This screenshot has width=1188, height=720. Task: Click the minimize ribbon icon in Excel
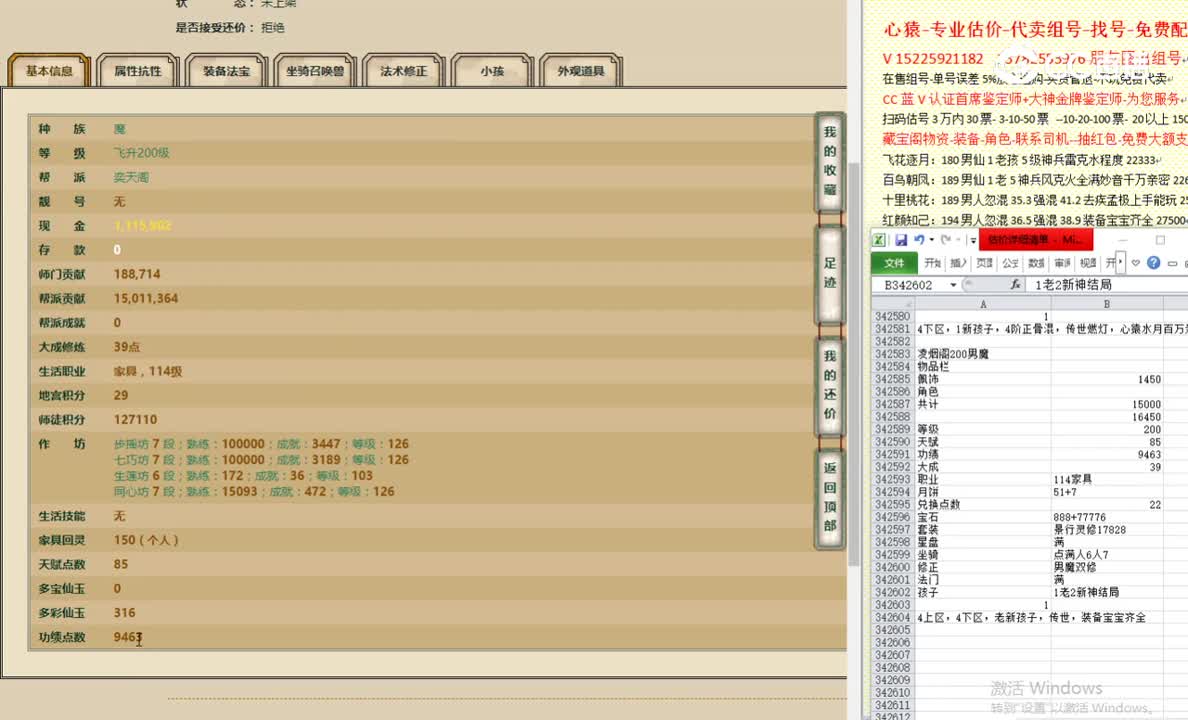[1171, 262]
